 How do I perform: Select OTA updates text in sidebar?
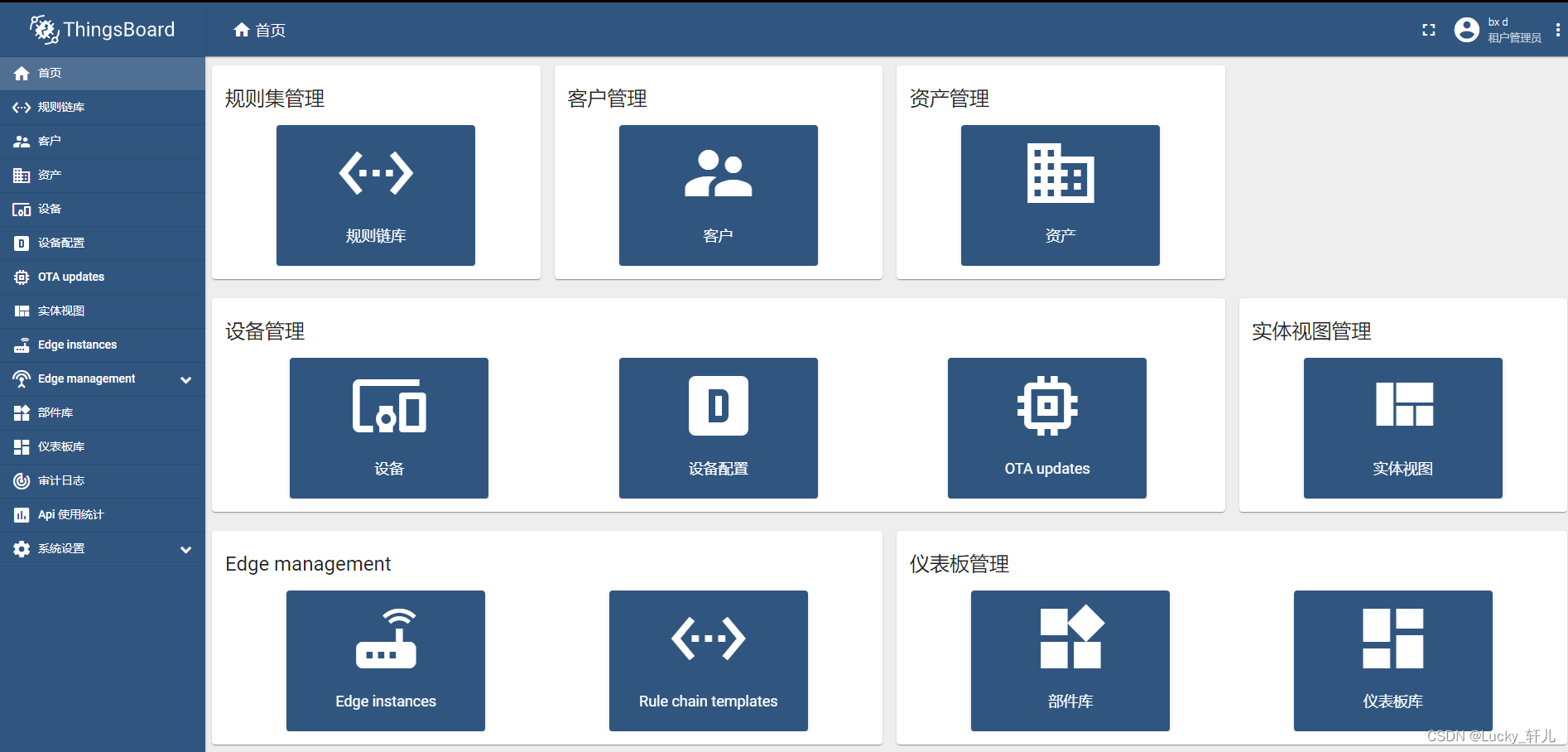[71, 277]
